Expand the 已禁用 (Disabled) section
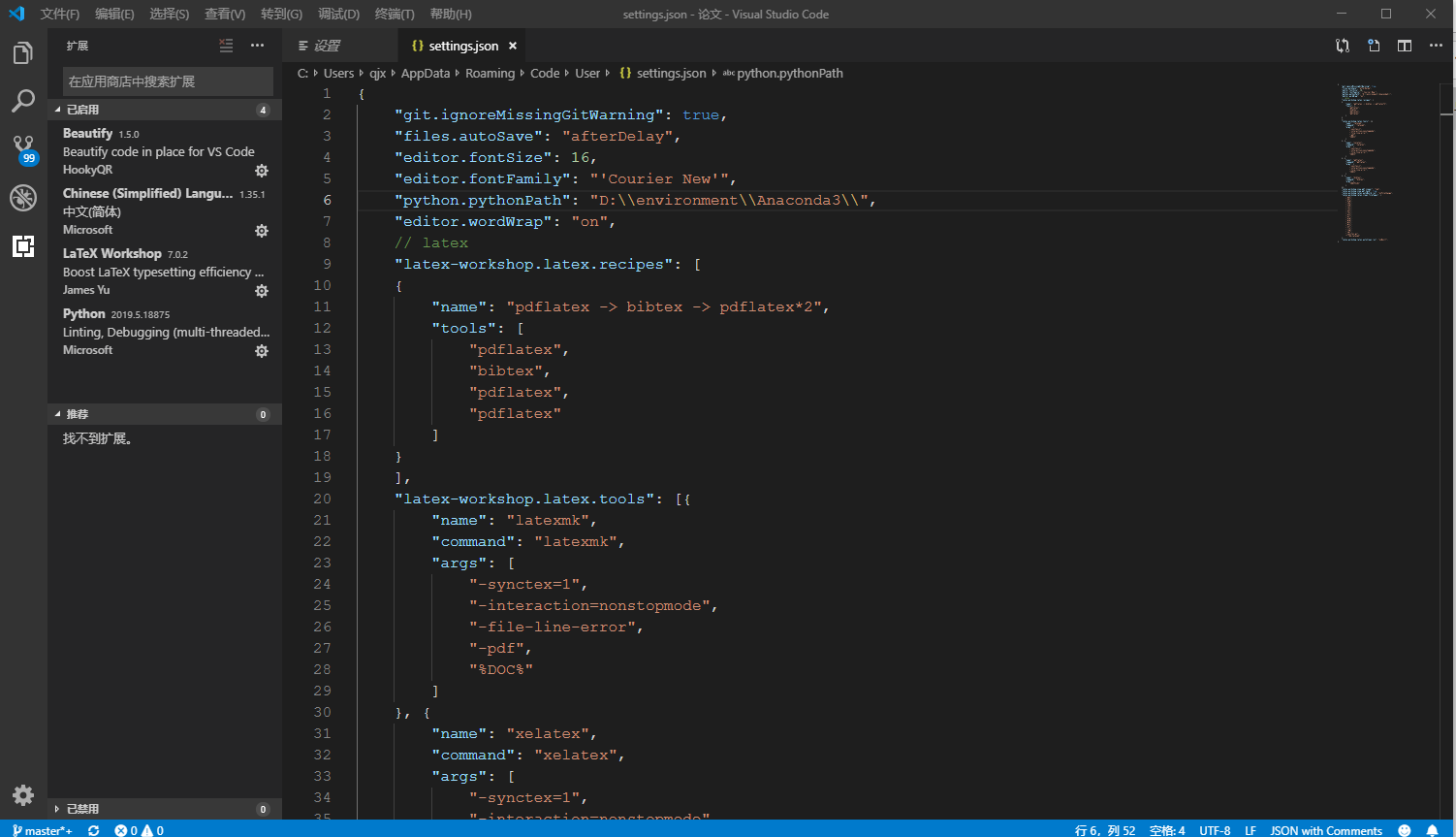This screenshot has height=837, width=1456. coord(165,809)
